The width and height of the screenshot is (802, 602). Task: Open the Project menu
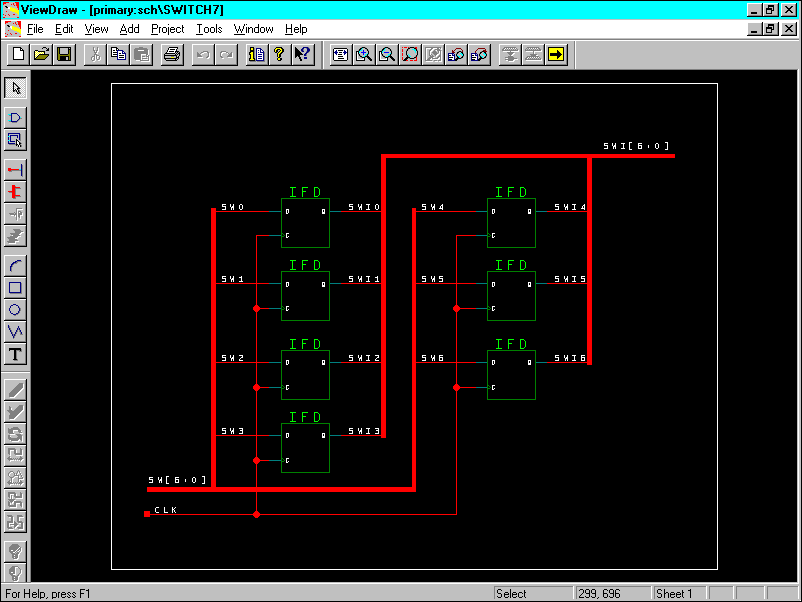(168, 29)
